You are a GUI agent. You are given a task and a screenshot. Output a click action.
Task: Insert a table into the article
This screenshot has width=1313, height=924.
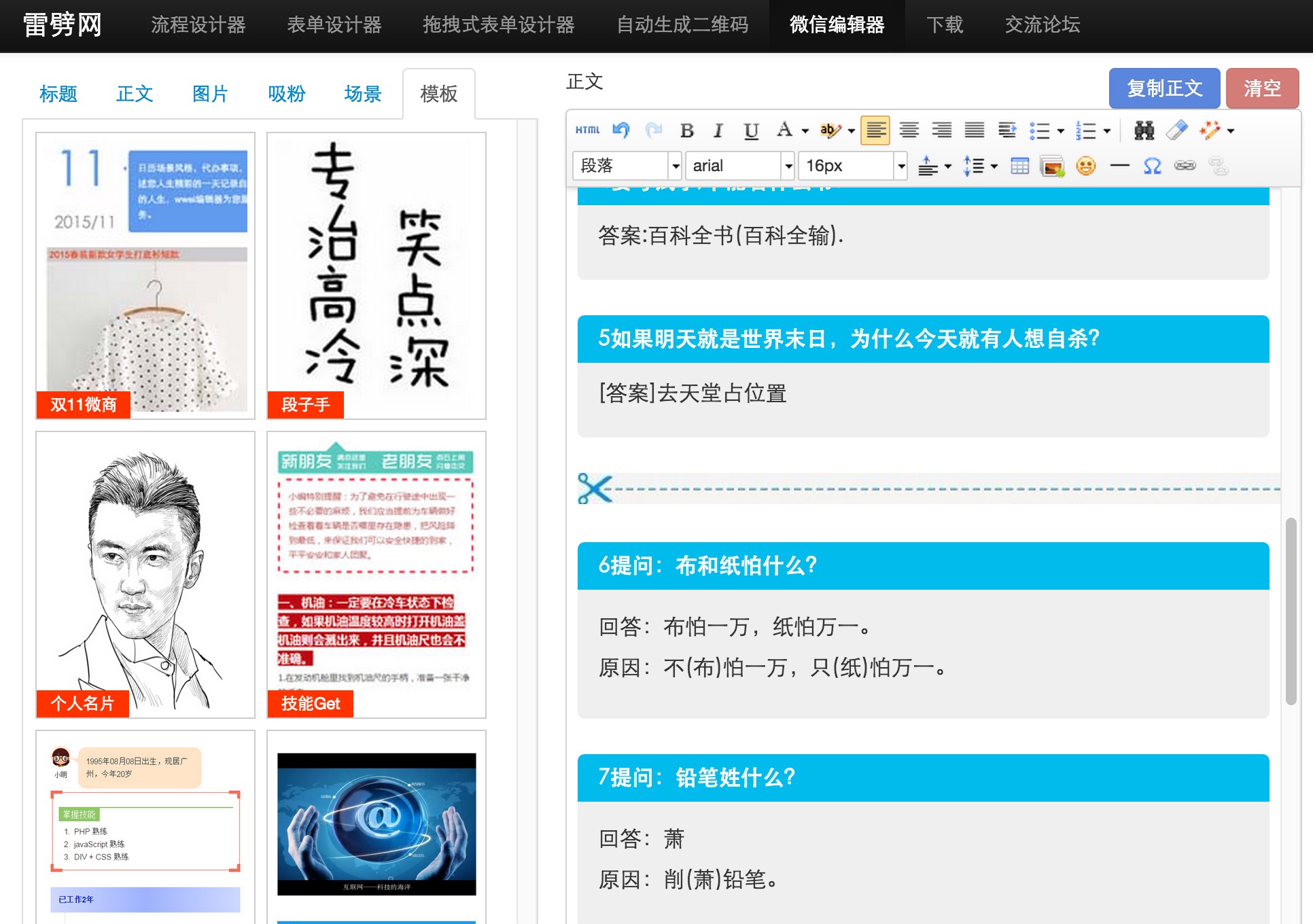pos(1020,166)
